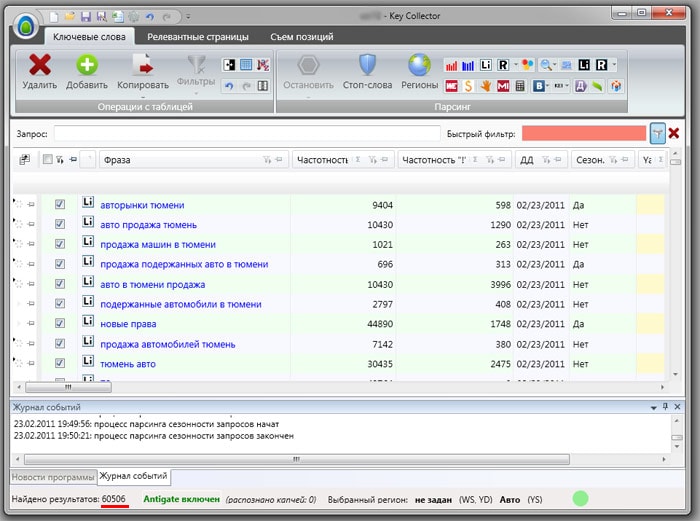Viewport: 700px width, 521px height.
Task: Switch to Съем позиций ribbon tab
Action: click(302, 37)
